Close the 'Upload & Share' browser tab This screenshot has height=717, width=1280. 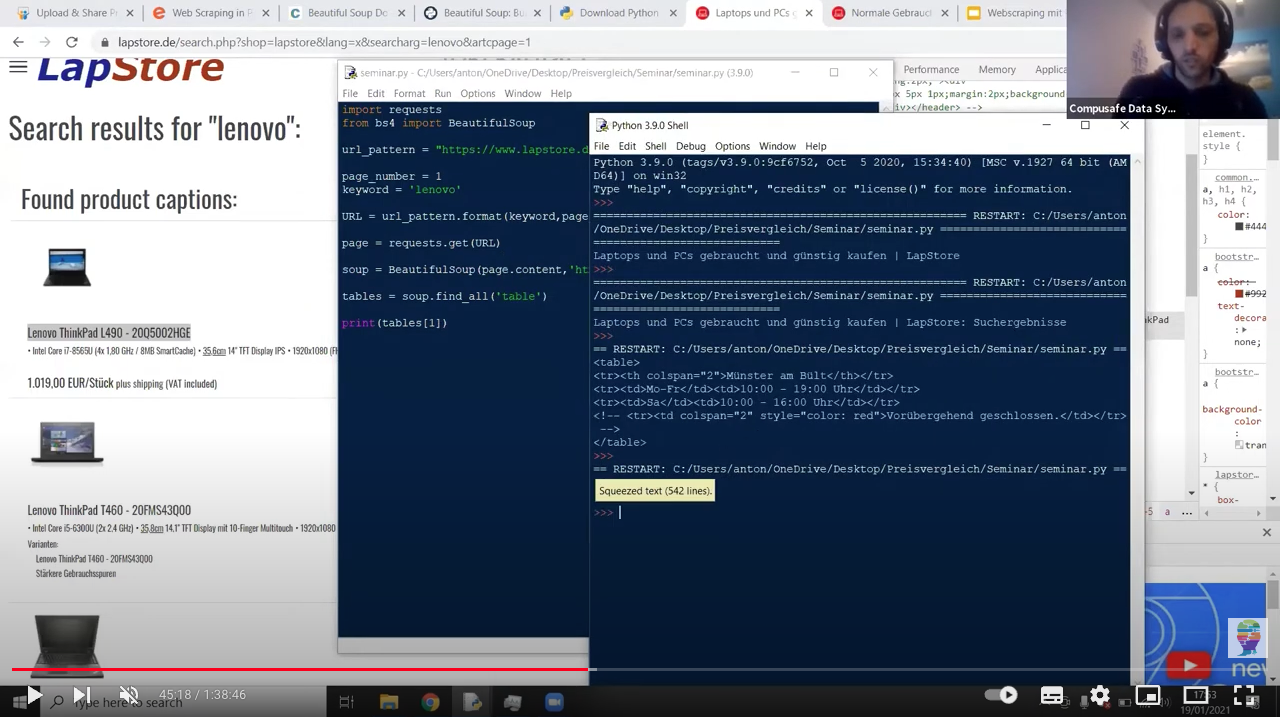(129, 13)
